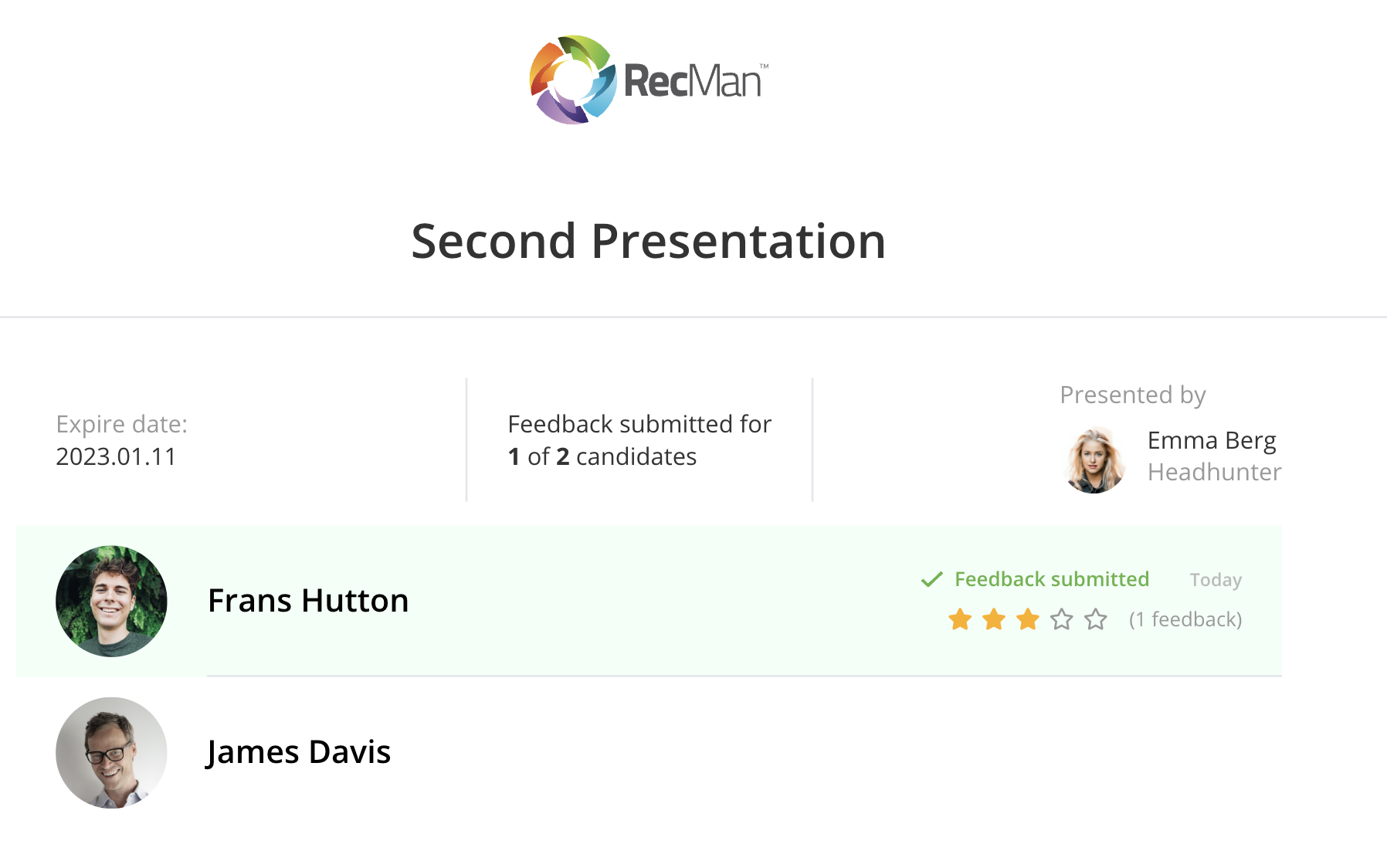Click the fifth empty rating star

point(1096,619)
